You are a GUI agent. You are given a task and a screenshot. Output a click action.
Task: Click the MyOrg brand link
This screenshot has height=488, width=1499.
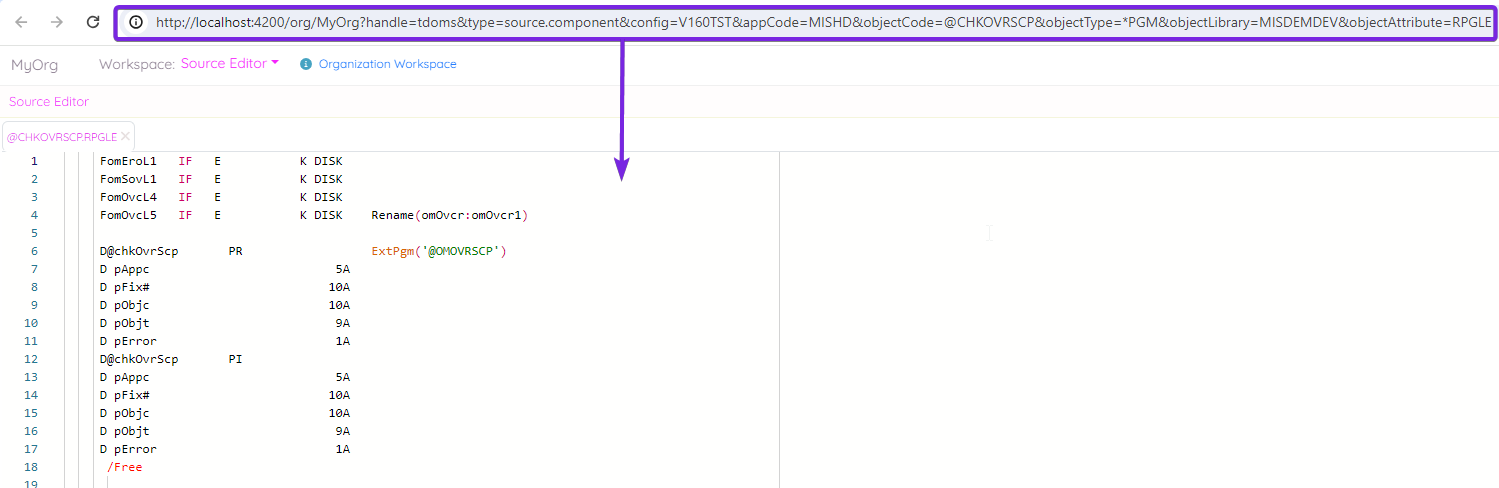[34, 65]
